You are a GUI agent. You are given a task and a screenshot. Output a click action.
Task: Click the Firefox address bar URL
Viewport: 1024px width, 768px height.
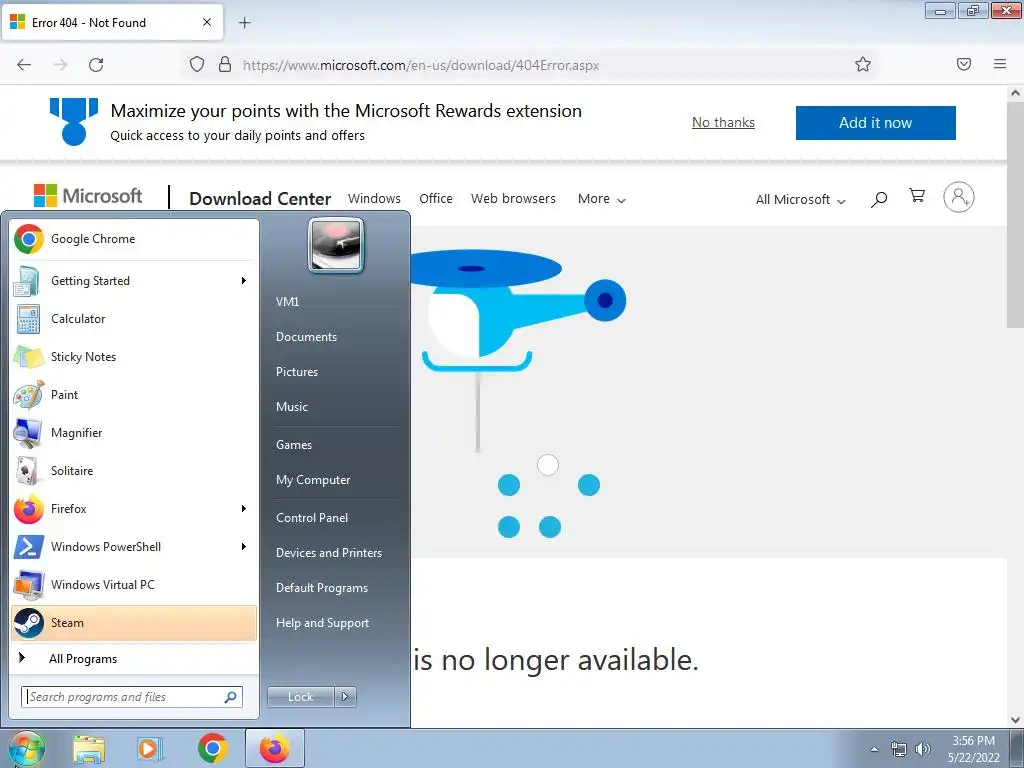[x=421, y=65]
